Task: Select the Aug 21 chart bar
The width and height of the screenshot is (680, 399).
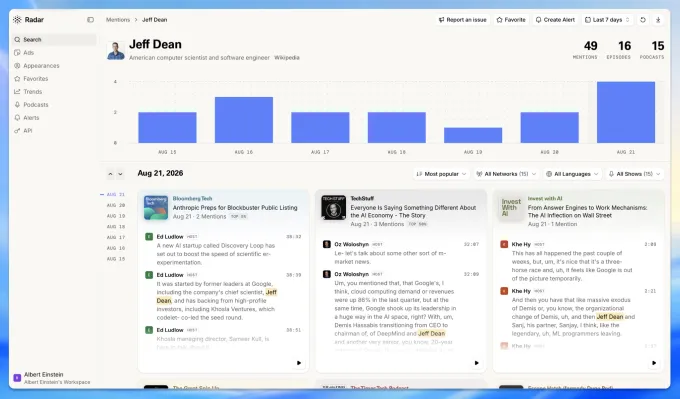Action: coord(626,112)
